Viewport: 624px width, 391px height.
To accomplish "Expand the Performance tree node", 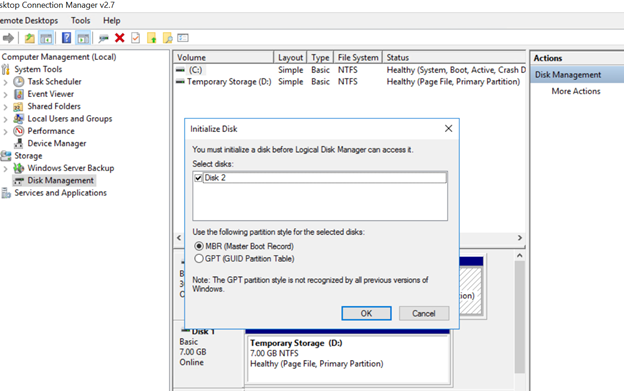I will [5, 131].
